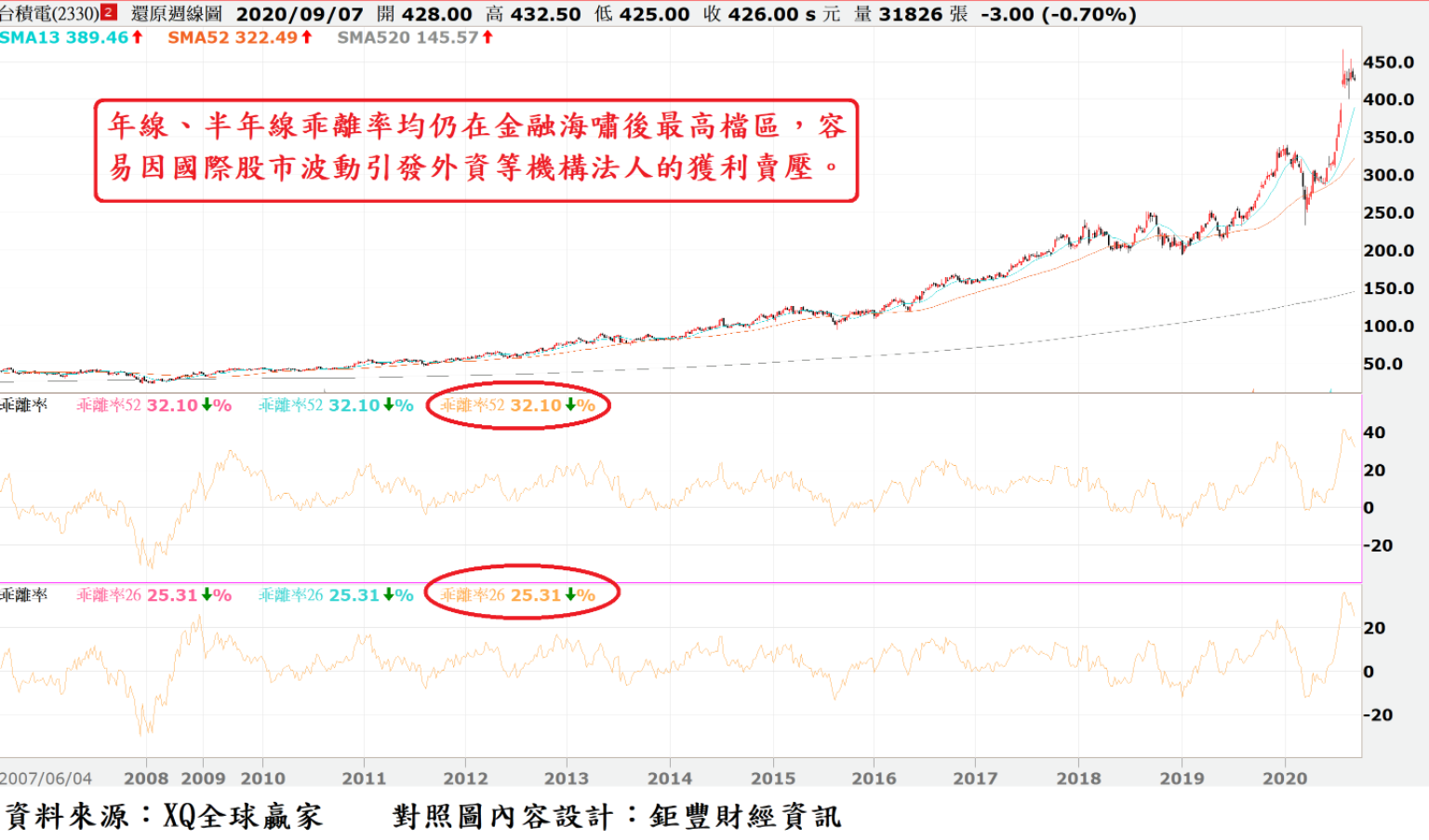
Task: Click the 2020/09/07 date in the header
Action: pyautogui.click(x=299, y=14)
